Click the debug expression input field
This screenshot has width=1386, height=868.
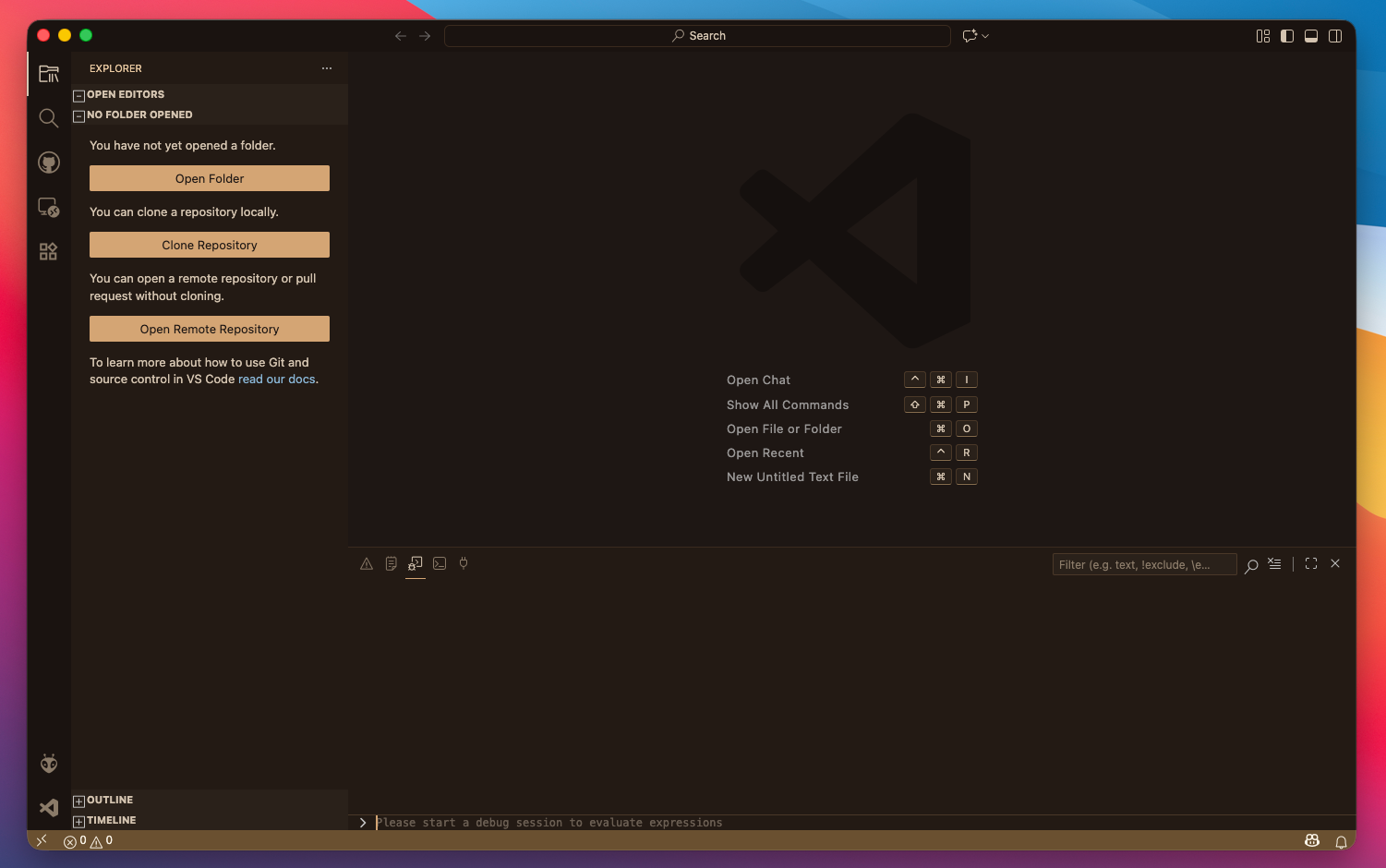coord(646,822)
